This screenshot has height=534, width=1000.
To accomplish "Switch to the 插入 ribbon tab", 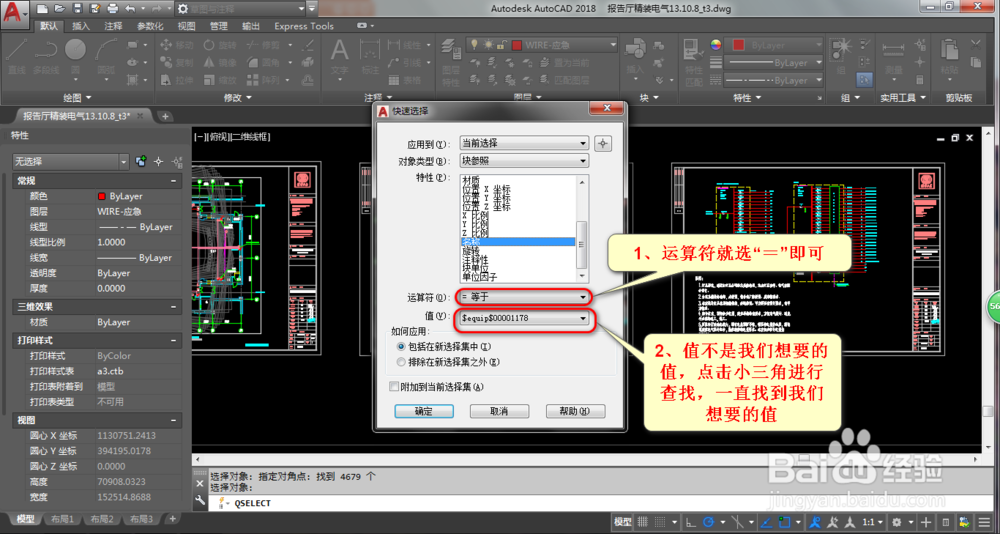I will (x=81, y=26).
